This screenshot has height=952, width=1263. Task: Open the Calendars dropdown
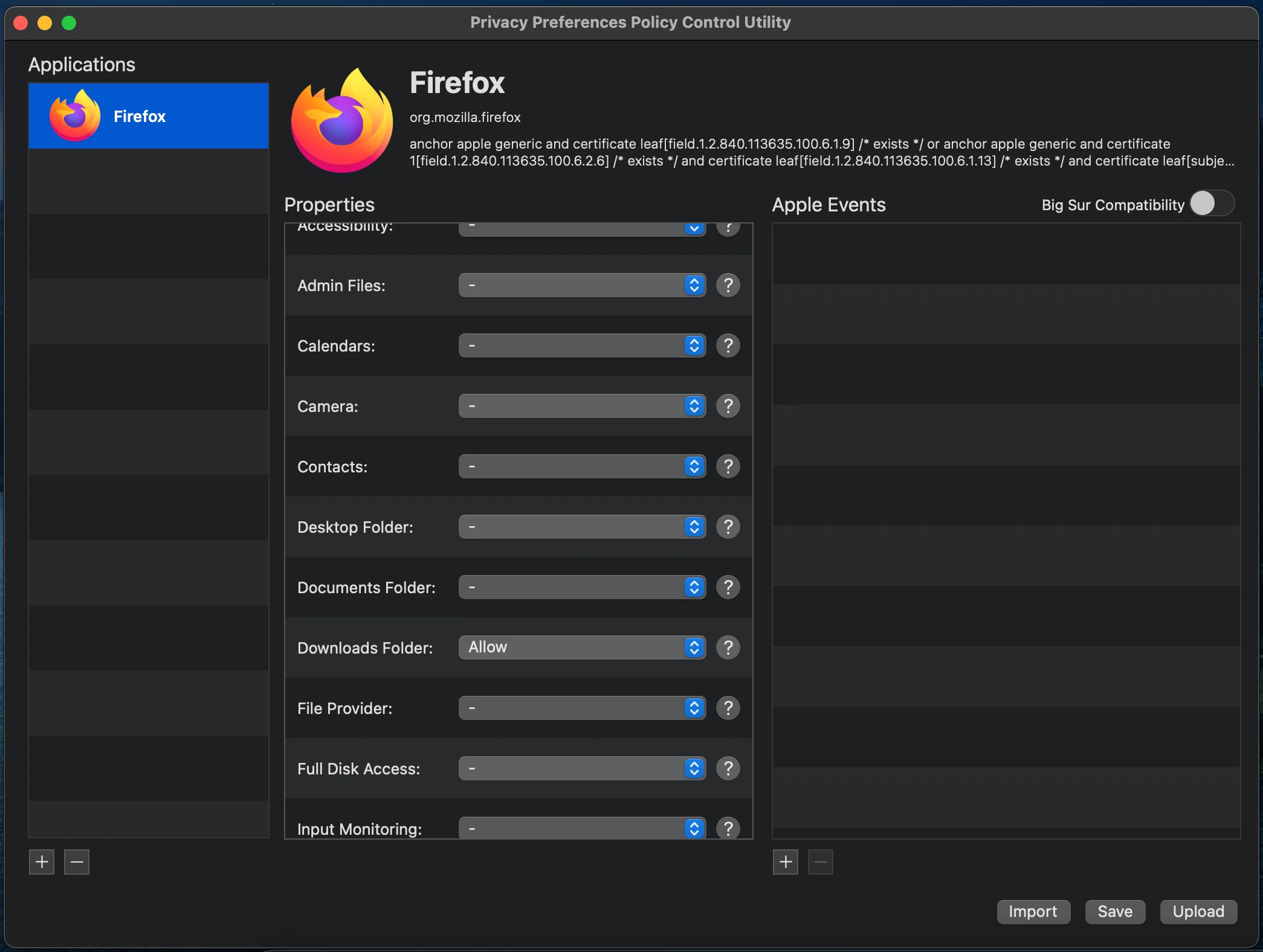pos(582,346)
